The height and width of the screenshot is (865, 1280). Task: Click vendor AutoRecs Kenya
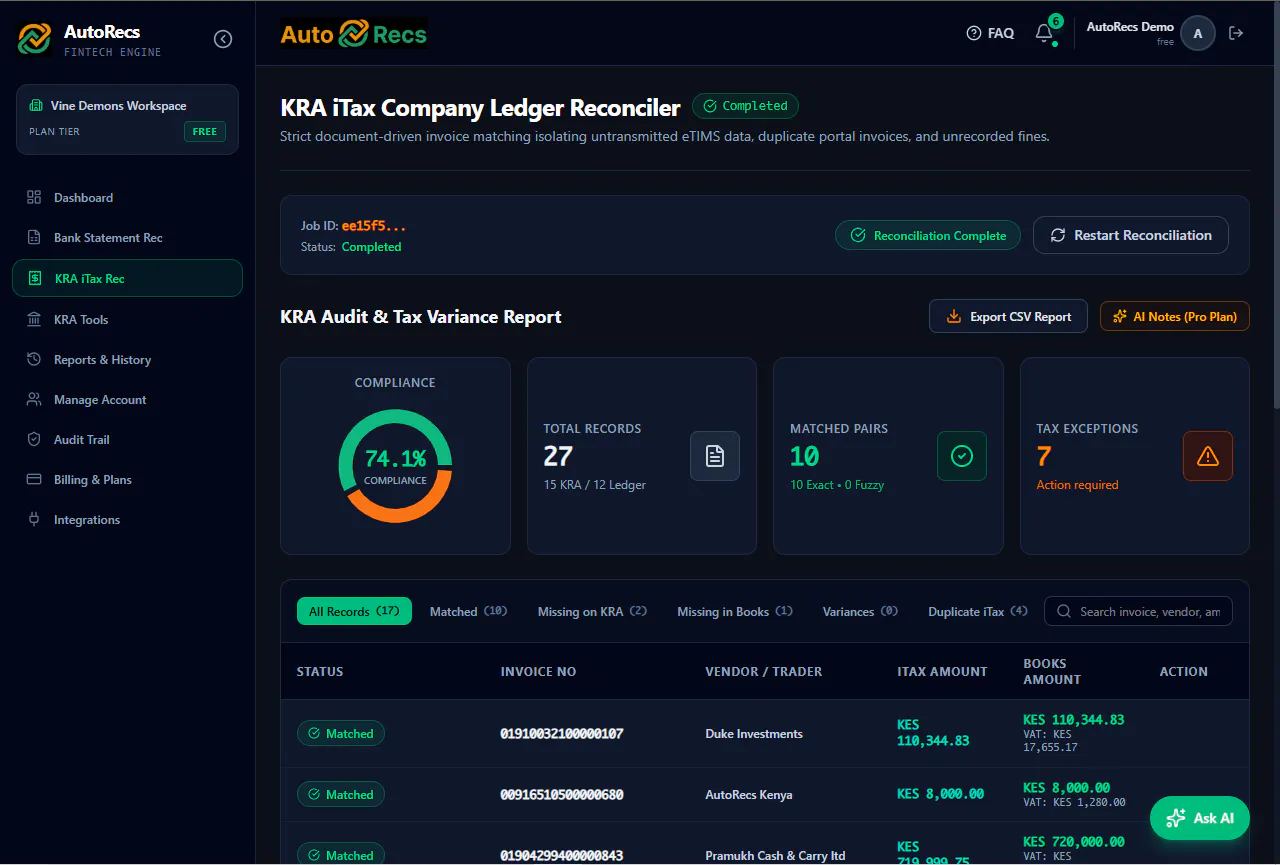pos(749,795)
